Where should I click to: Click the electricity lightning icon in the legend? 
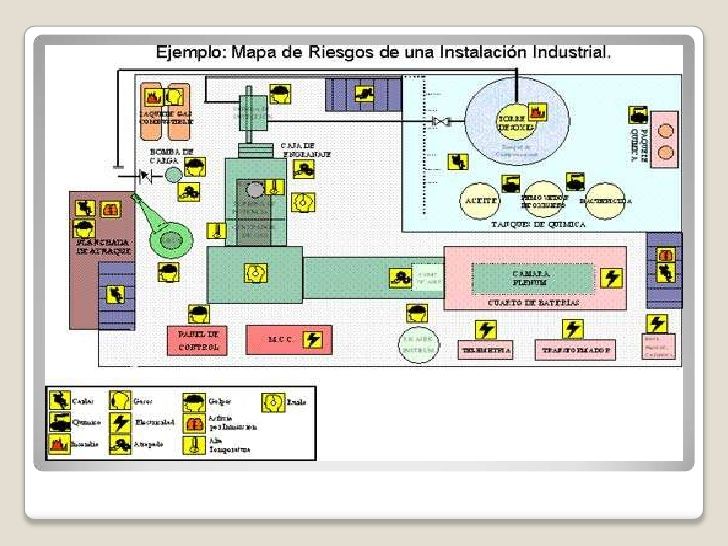click(x=120, y=422)
